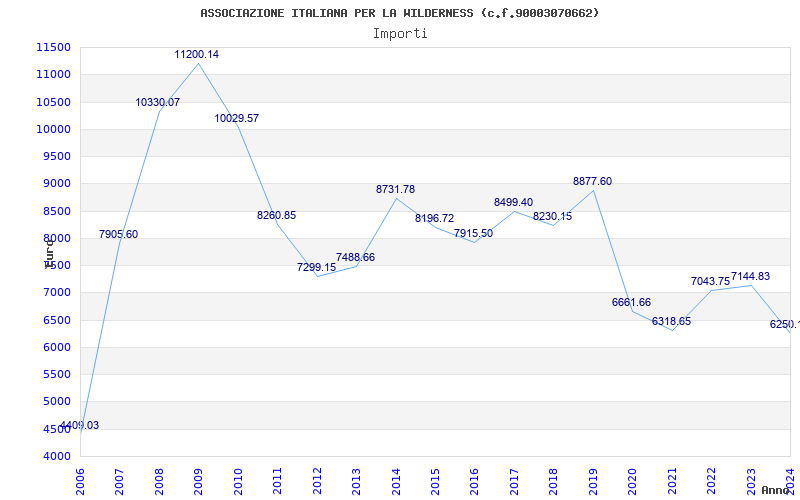Click the 11500 y-axis tick label
Image resolution: width=800 pixels, height=500 pixels.
[x=54, y=47]
